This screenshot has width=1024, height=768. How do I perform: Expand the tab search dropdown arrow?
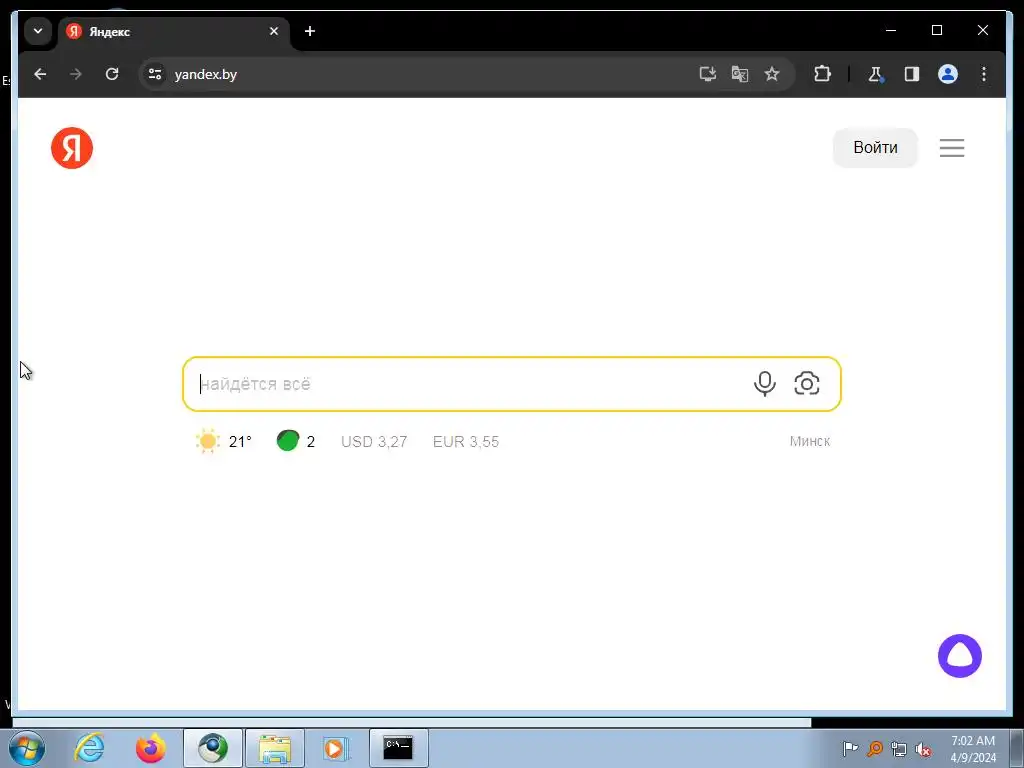pyautogui.click(x=38, y=31)
